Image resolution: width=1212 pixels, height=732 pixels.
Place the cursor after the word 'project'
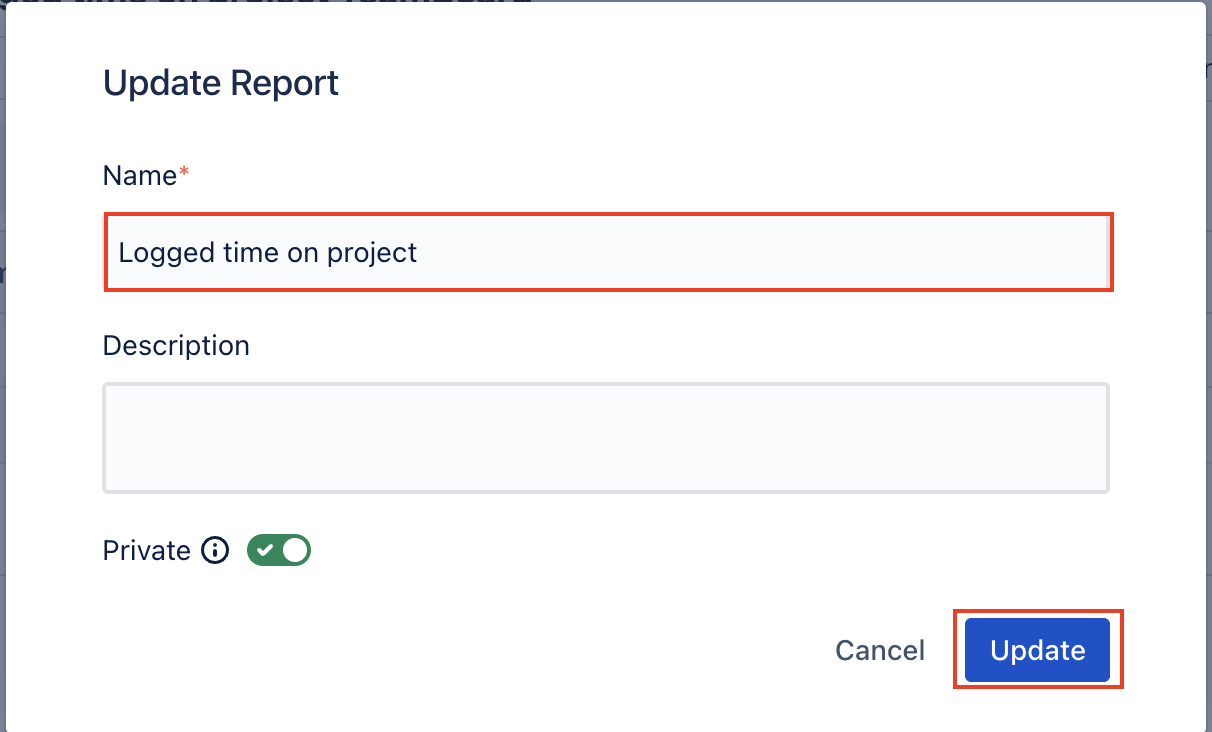coord(420,252)
